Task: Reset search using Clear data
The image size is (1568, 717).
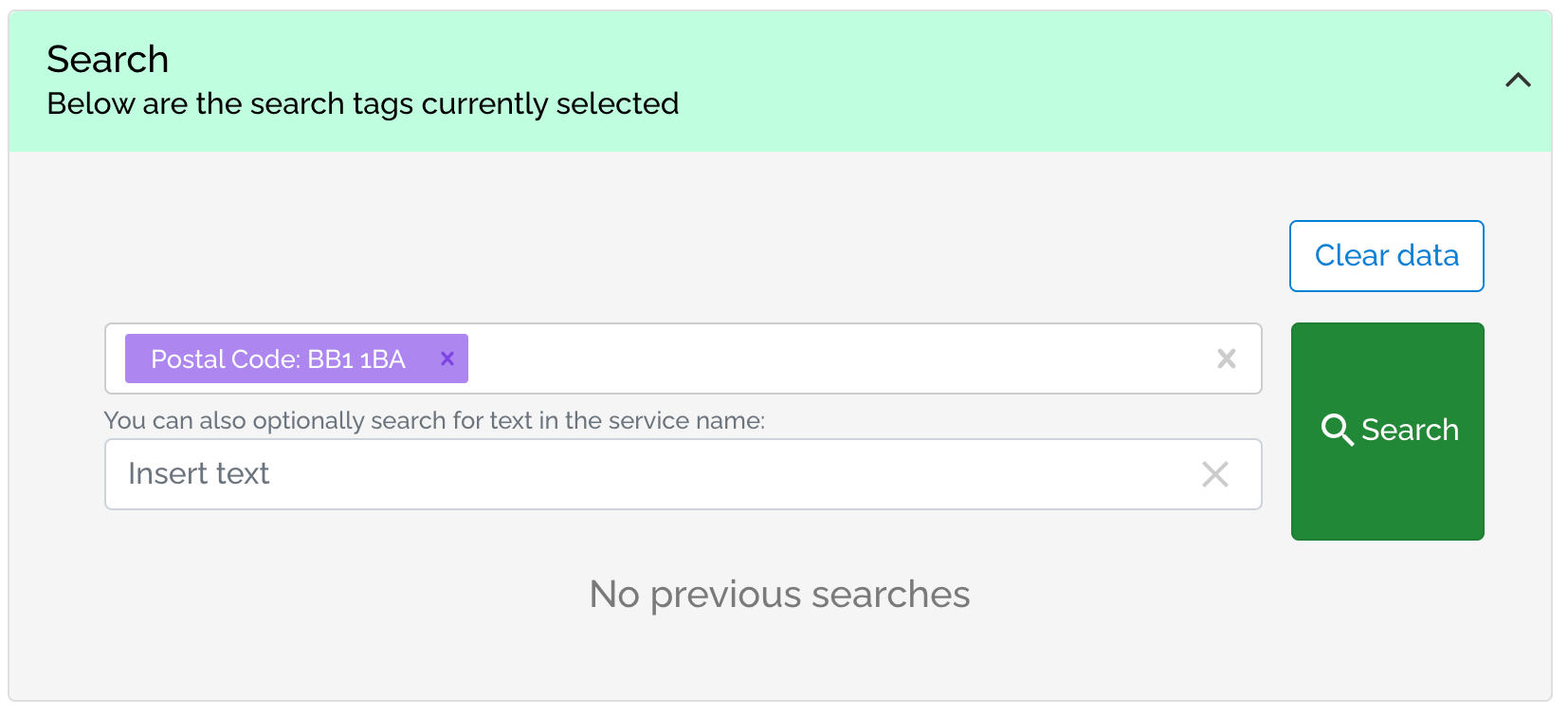Action: (1386, 256)
